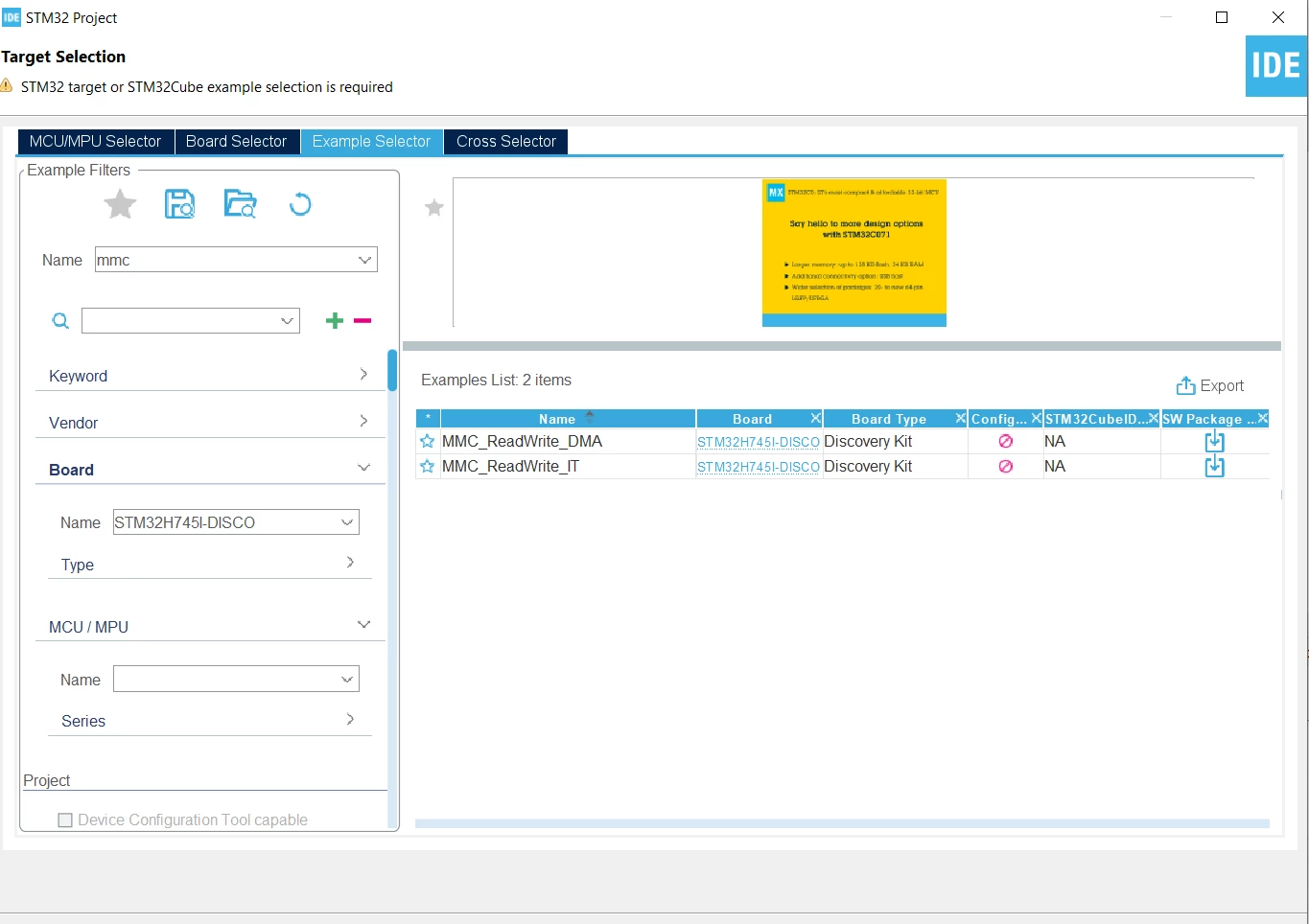Click the Export icon button

pos(1210,385)
